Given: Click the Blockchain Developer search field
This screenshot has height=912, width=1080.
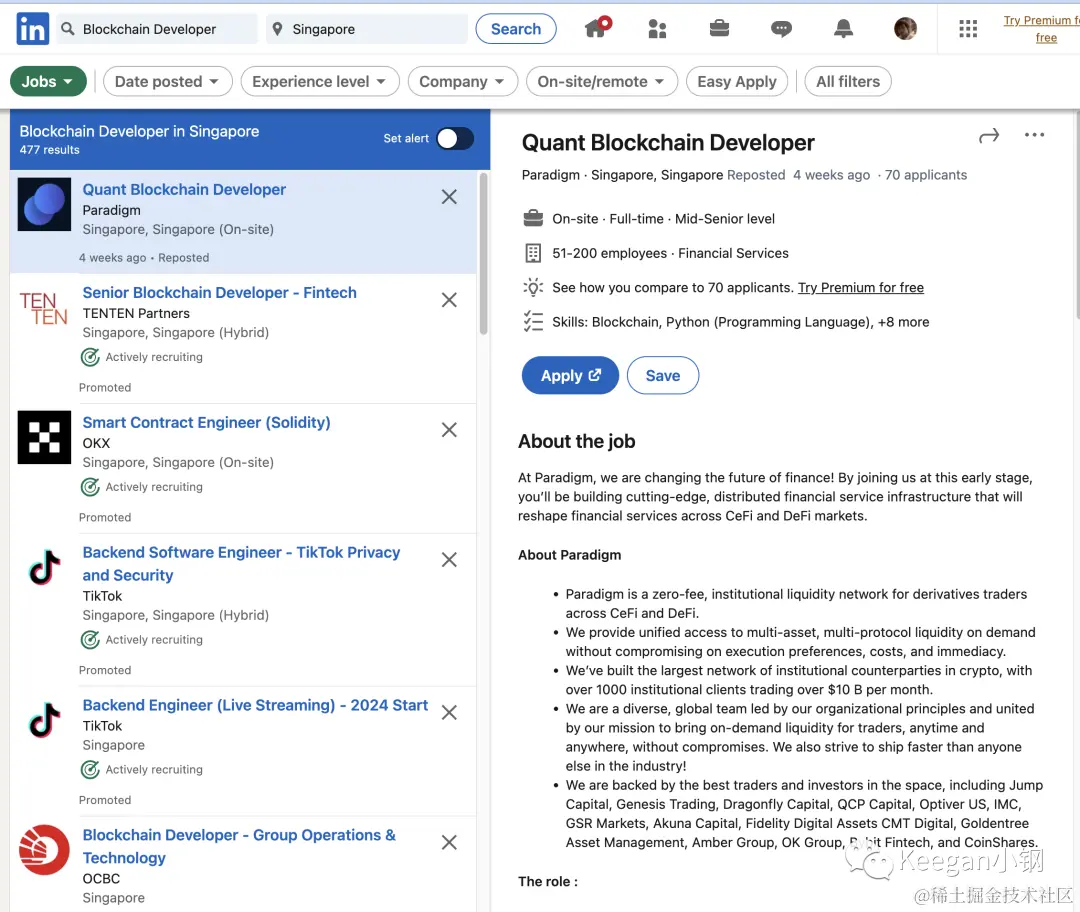Looking at the screenshot, I should point(158,29).
